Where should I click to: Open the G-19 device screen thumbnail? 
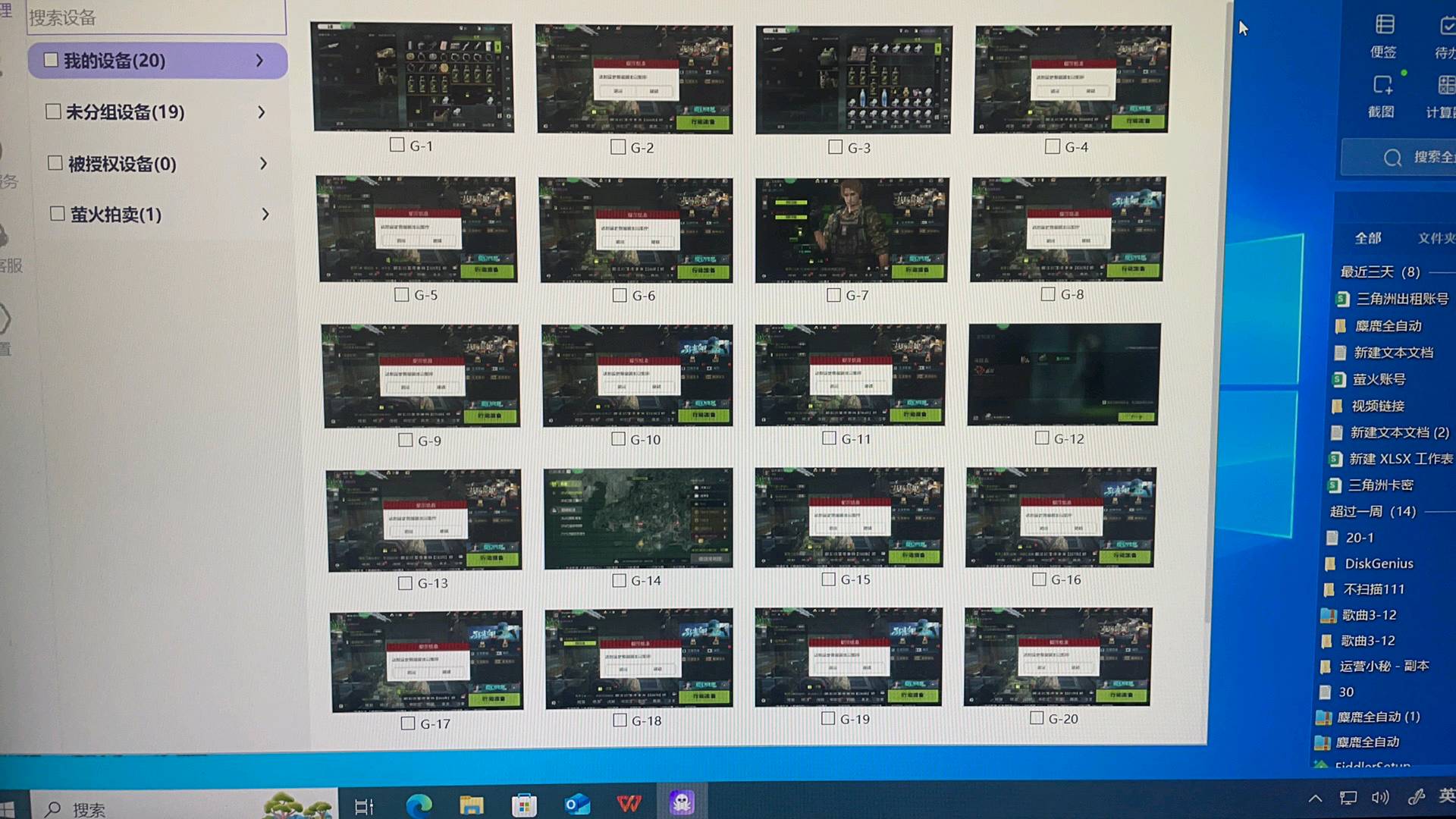[x=849, y=656]
